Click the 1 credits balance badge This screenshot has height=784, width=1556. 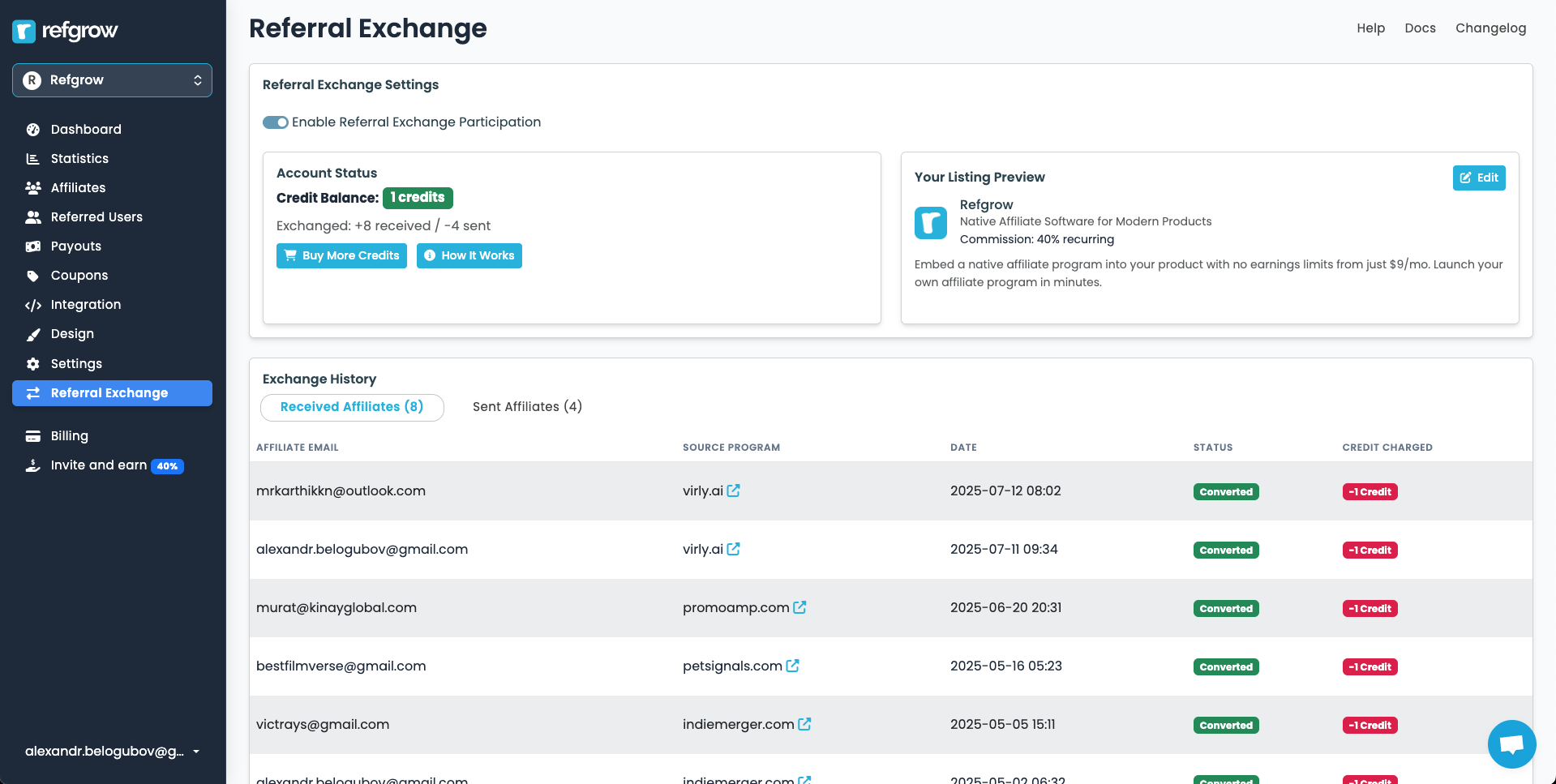coord(418,198)
